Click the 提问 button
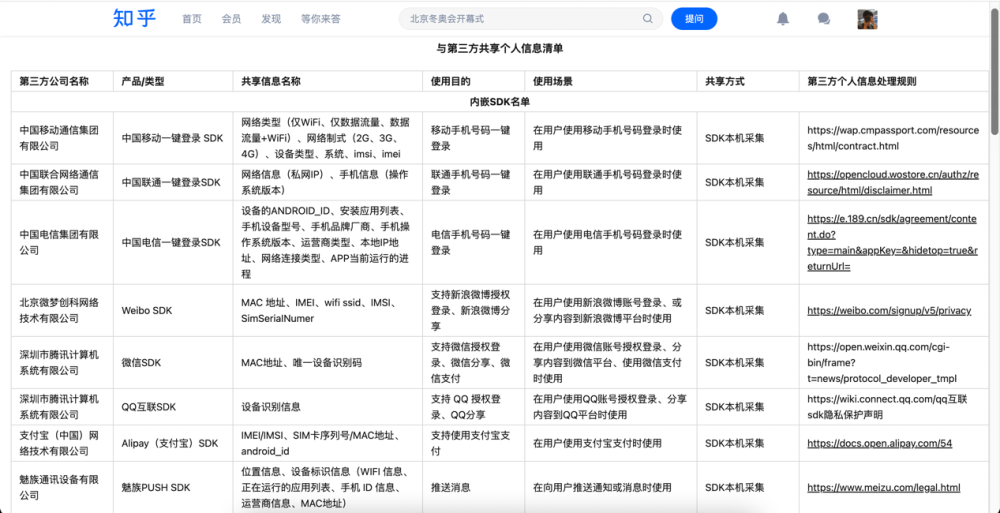Image resolution: width=1000 pixels, height=513 pixels. coord(694,19)
